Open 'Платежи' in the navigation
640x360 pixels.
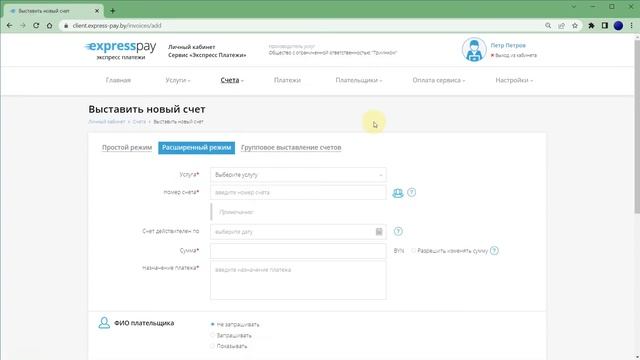click(x=287, y=80)
